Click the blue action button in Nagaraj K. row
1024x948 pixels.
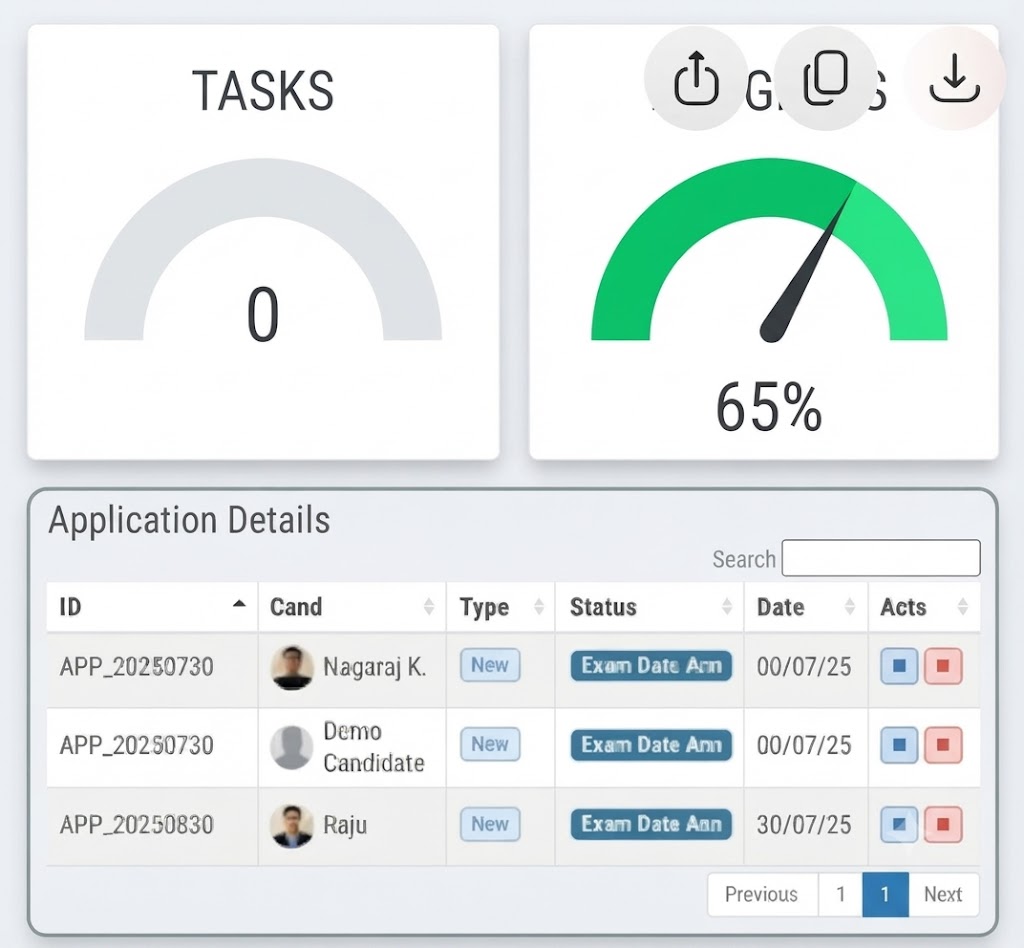pos(899,666)
